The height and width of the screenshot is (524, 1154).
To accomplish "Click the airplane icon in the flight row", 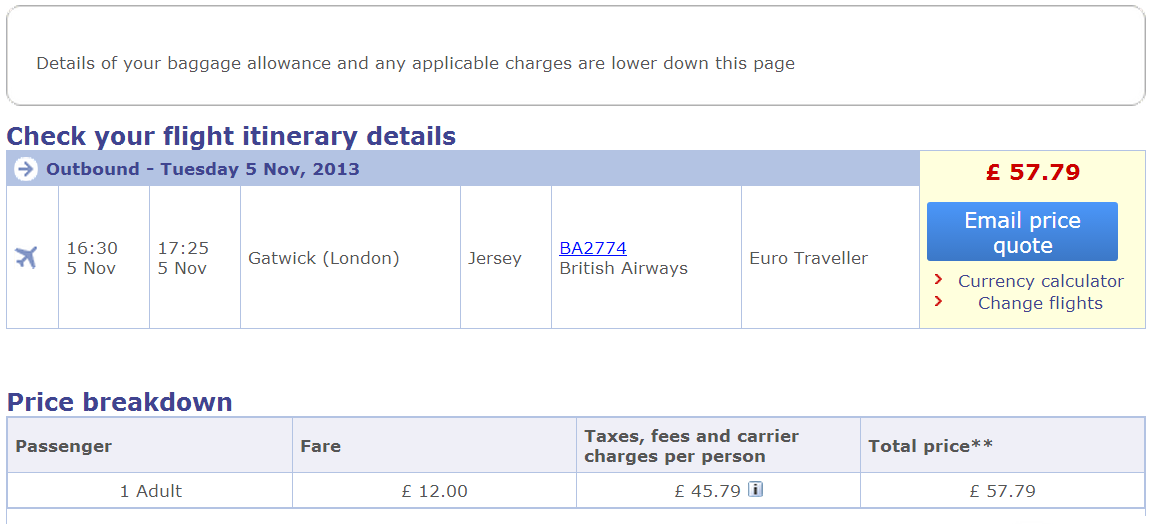I will coord(27,257).
